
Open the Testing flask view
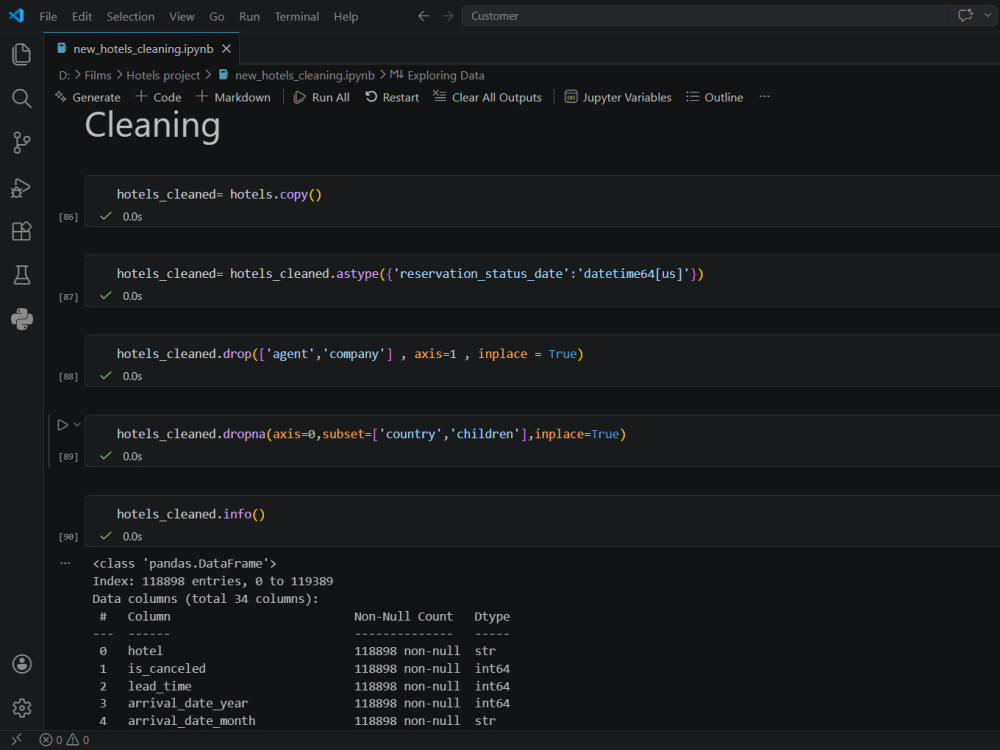coord(22,275)
